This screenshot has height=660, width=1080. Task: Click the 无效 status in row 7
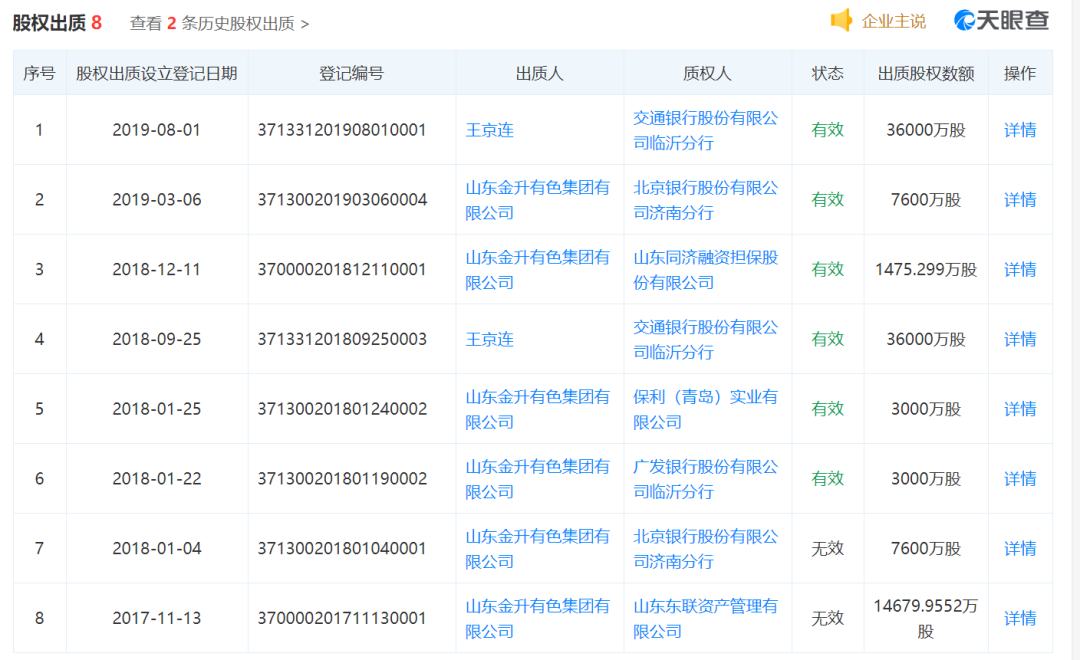coord(827,548)
